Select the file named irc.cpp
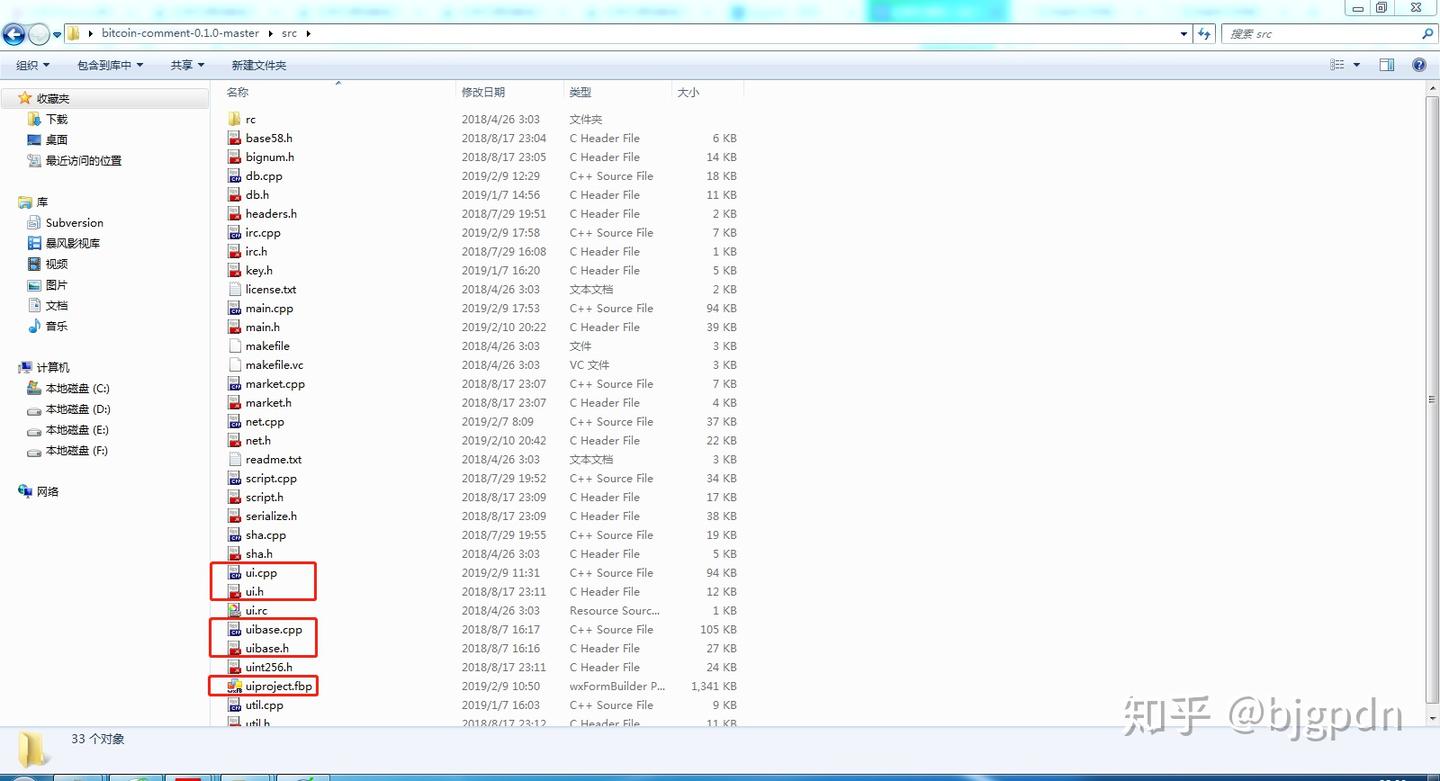 263,233
